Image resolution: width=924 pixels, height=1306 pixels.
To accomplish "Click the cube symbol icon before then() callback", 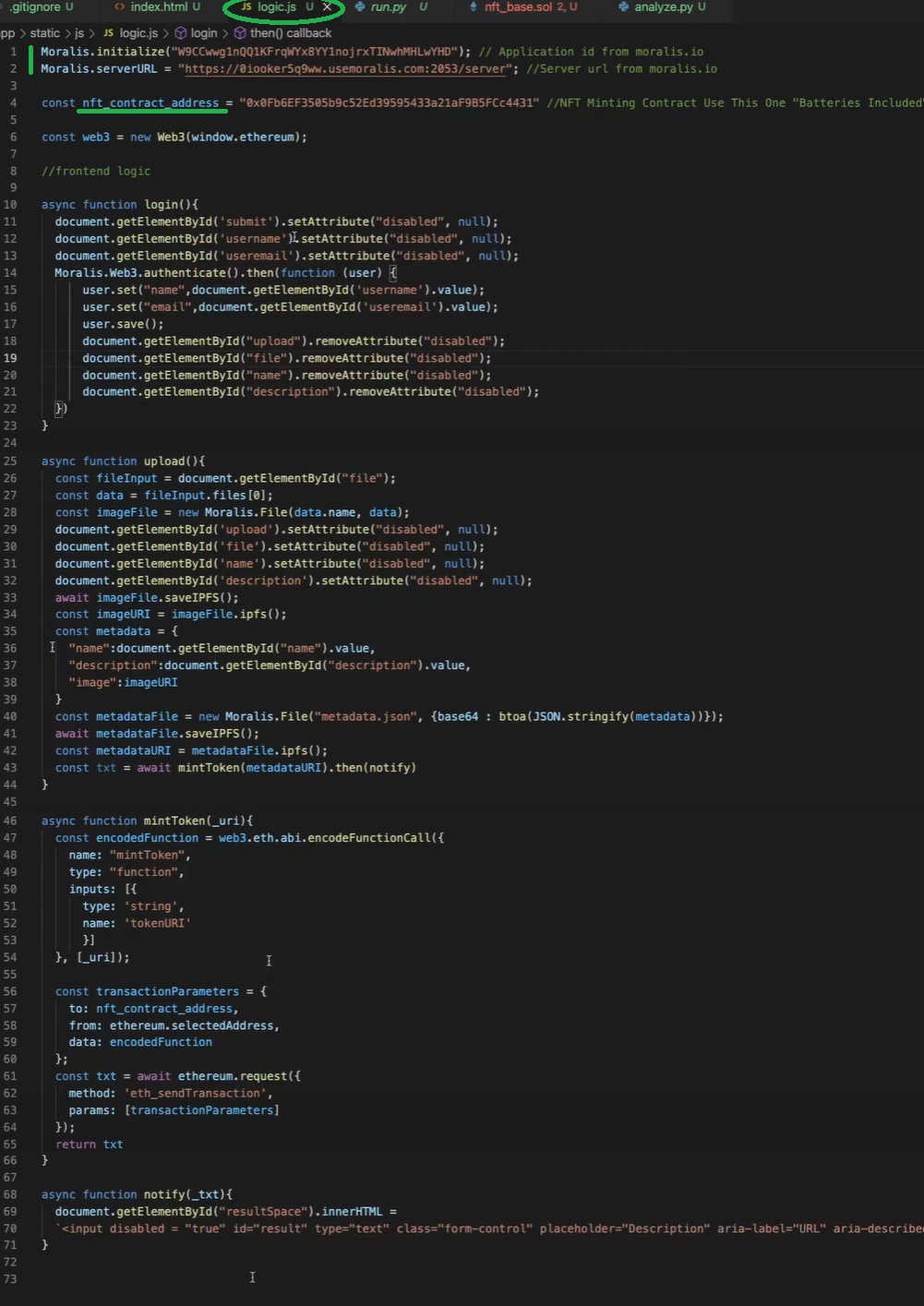I will click(x=239, y=33).
